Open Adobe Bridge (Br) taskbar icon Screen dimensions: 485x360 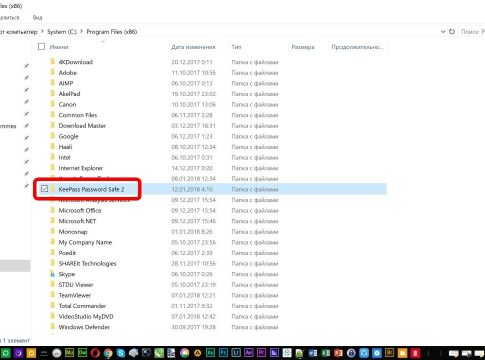click(389, 353)
